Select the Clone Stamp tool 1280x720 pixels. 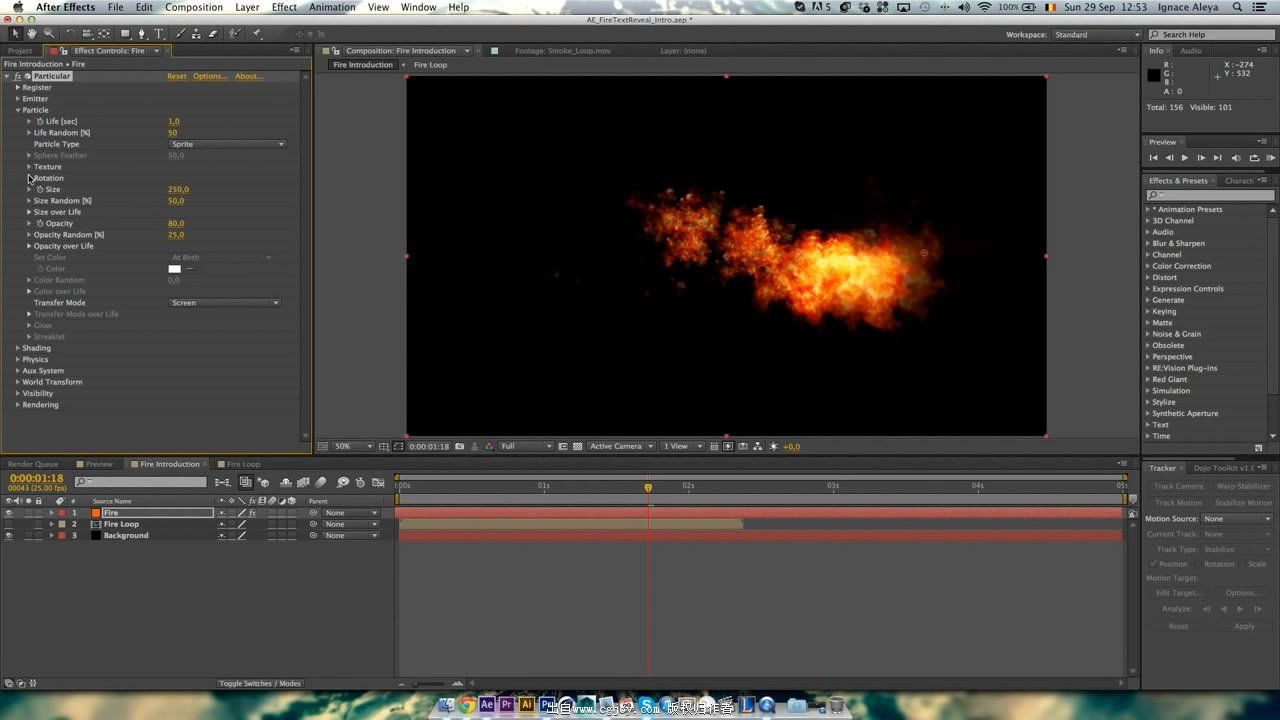pyautogui.click(x=196, y=34)
